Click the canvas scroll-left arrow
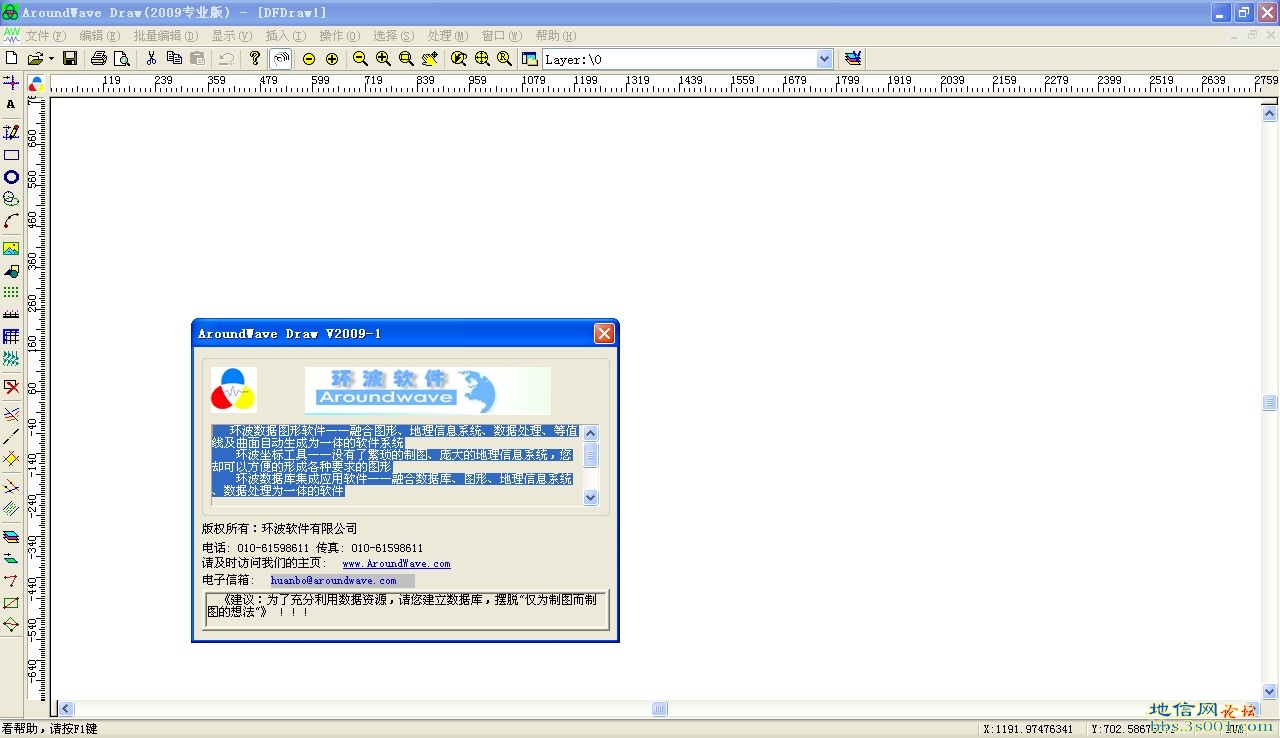 66,709
